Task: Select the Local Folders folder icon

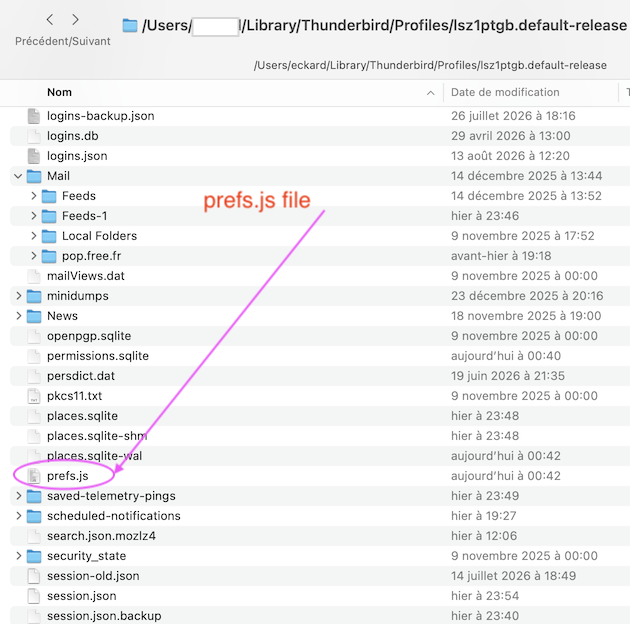Action: point(49,236)
